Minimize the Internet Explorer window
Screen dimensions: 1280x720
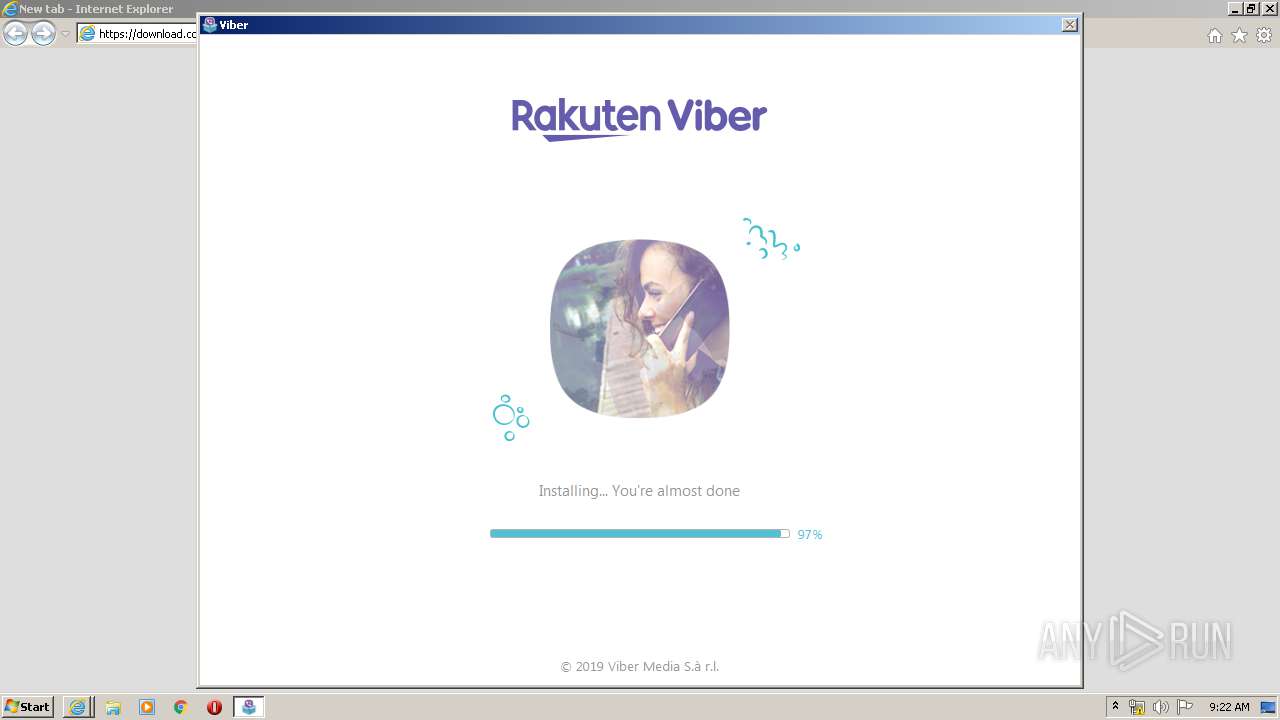tap(1235, 8)
